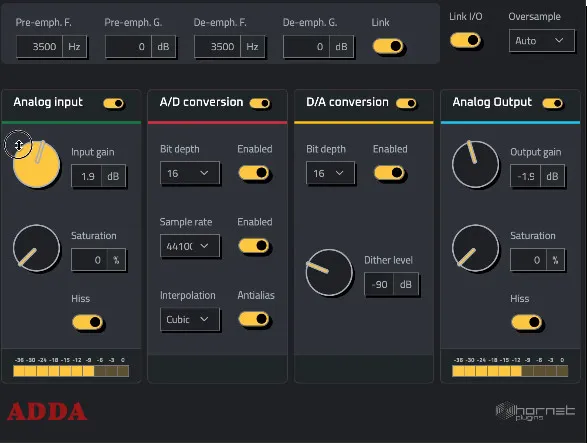The height and width of the screenshot is (443, 587).
Task: Click the 'A/D conversion' section title
Action: coord(201,102)
